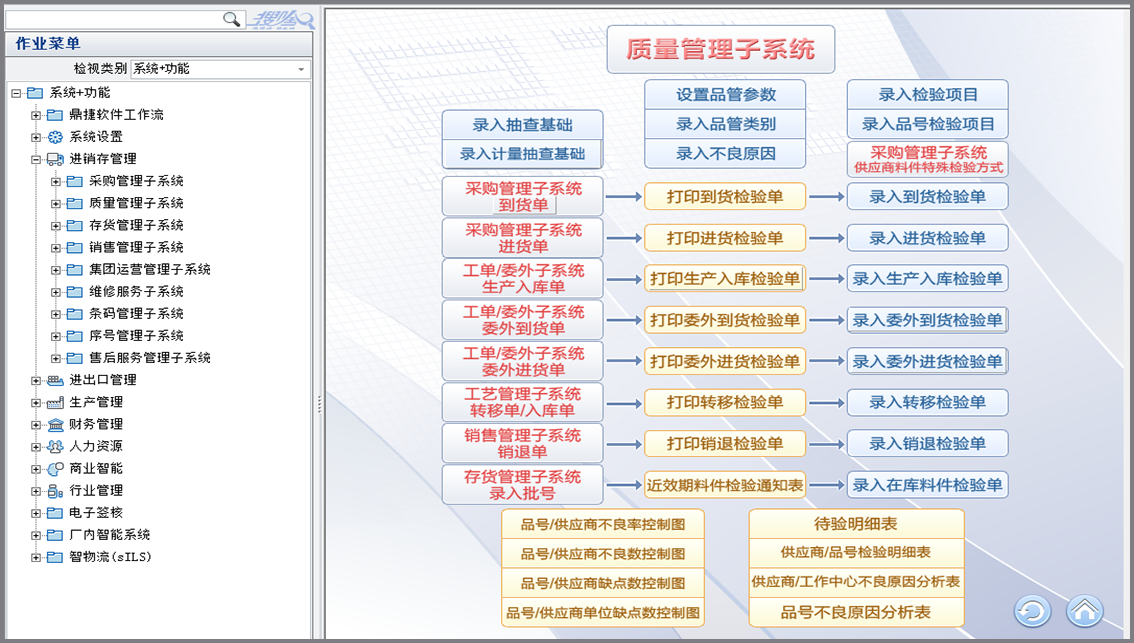
Task: Open 设置品管参数 button
Action: 725,95
